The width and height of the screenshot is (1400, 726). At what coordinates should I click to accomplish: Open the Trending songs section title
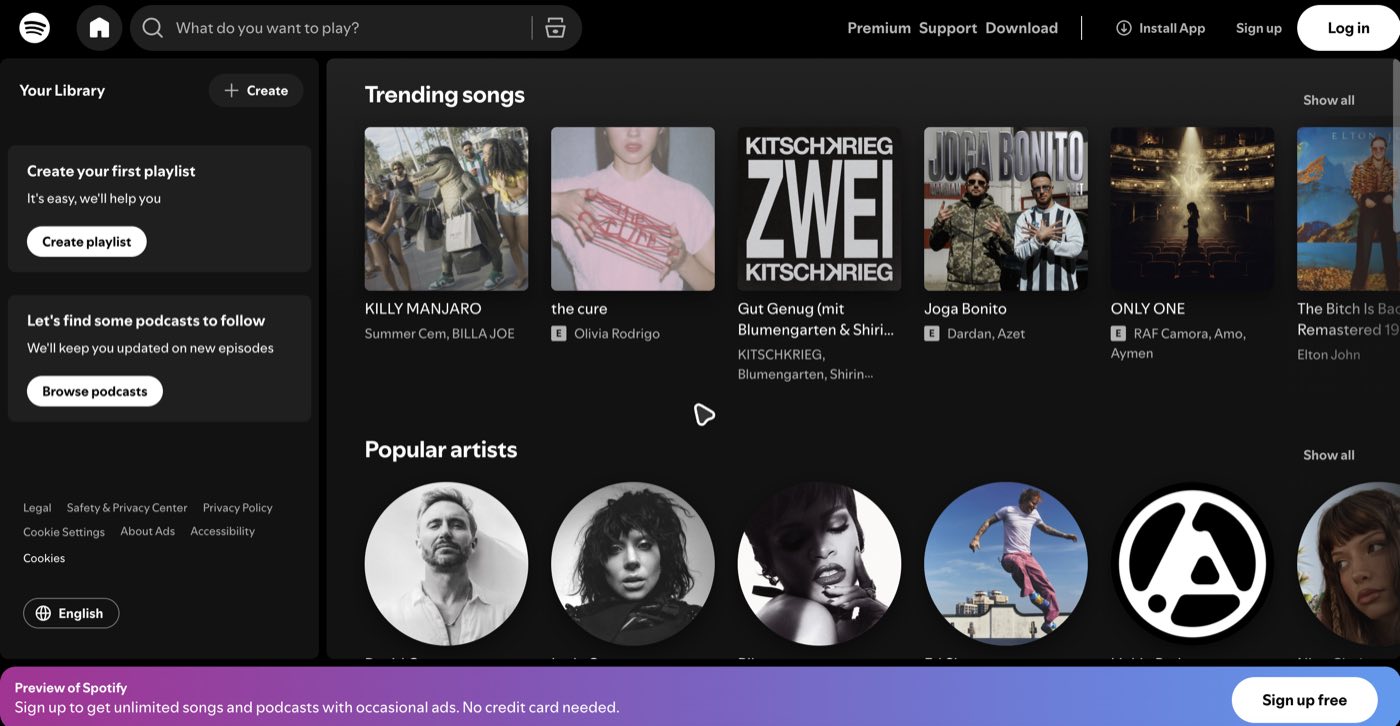click(444, 95)
